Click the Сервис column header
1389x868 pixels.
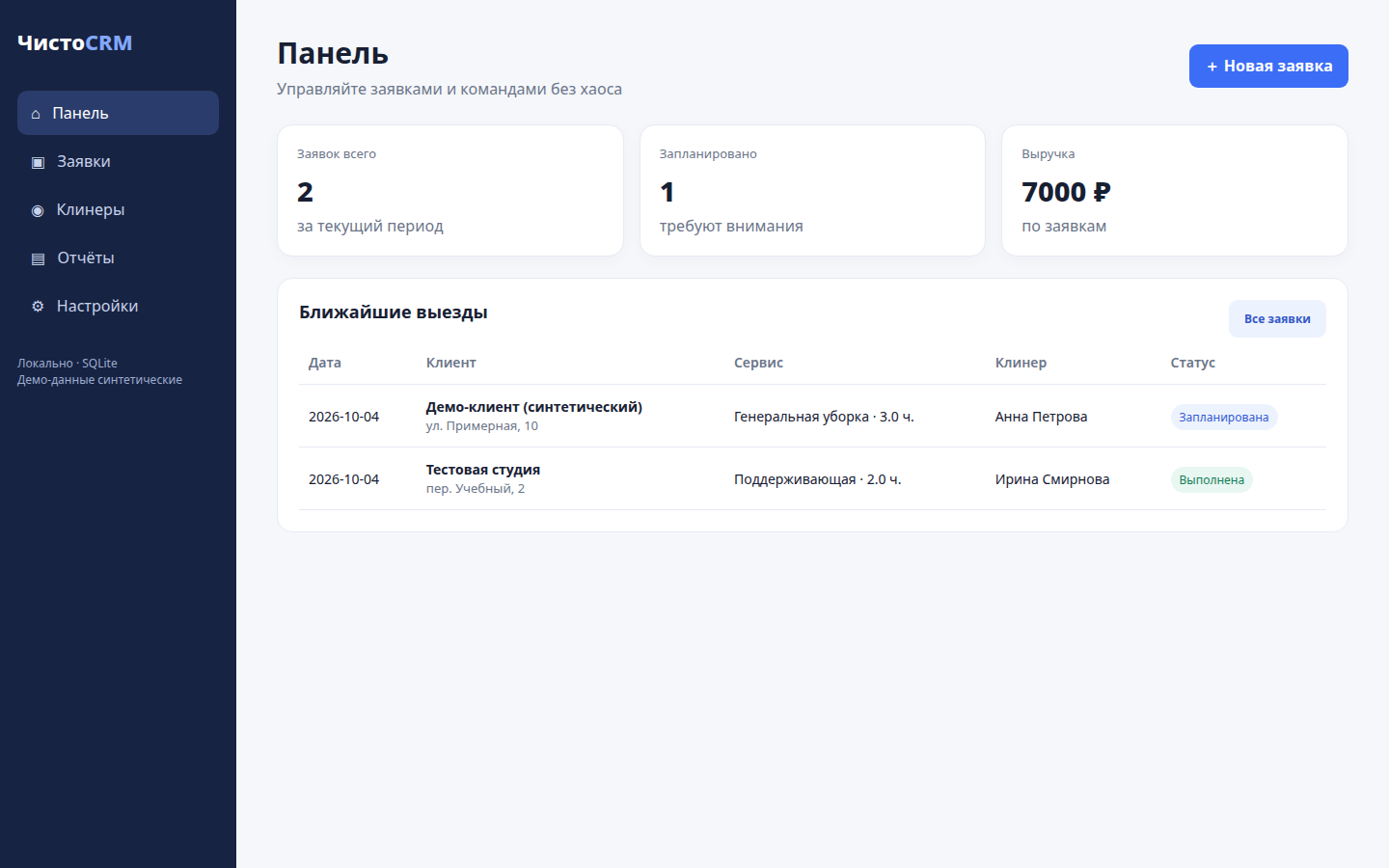[x=758, y=363]
